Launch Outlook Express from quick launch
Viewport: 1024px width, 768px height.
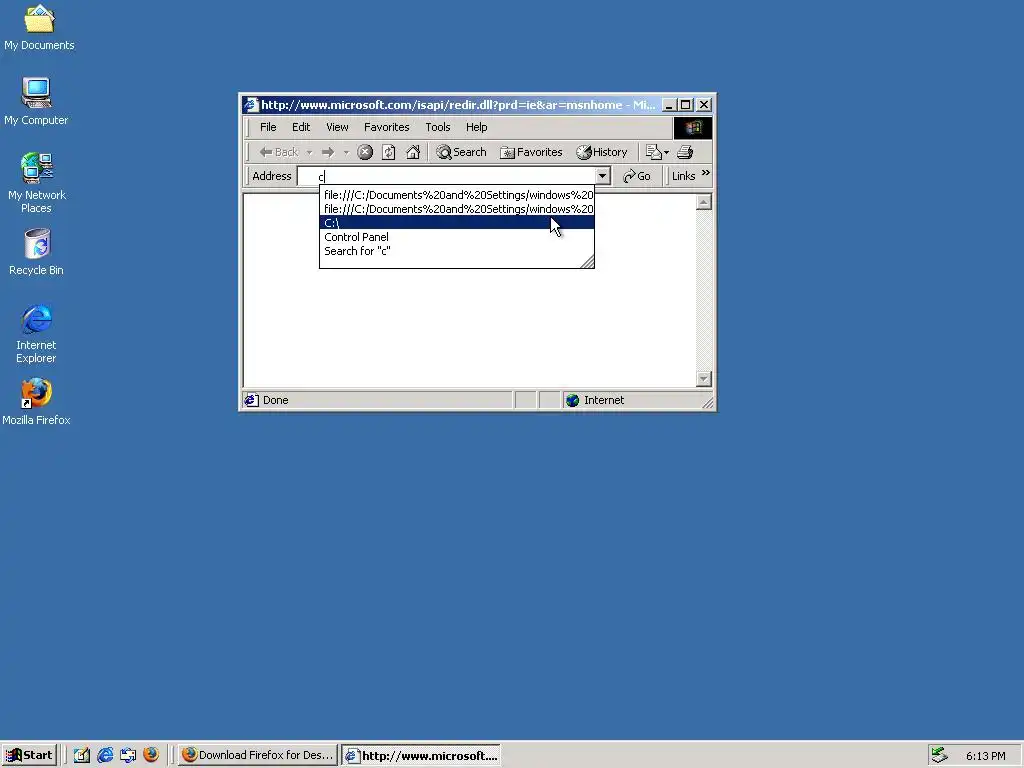pos(128,755)
